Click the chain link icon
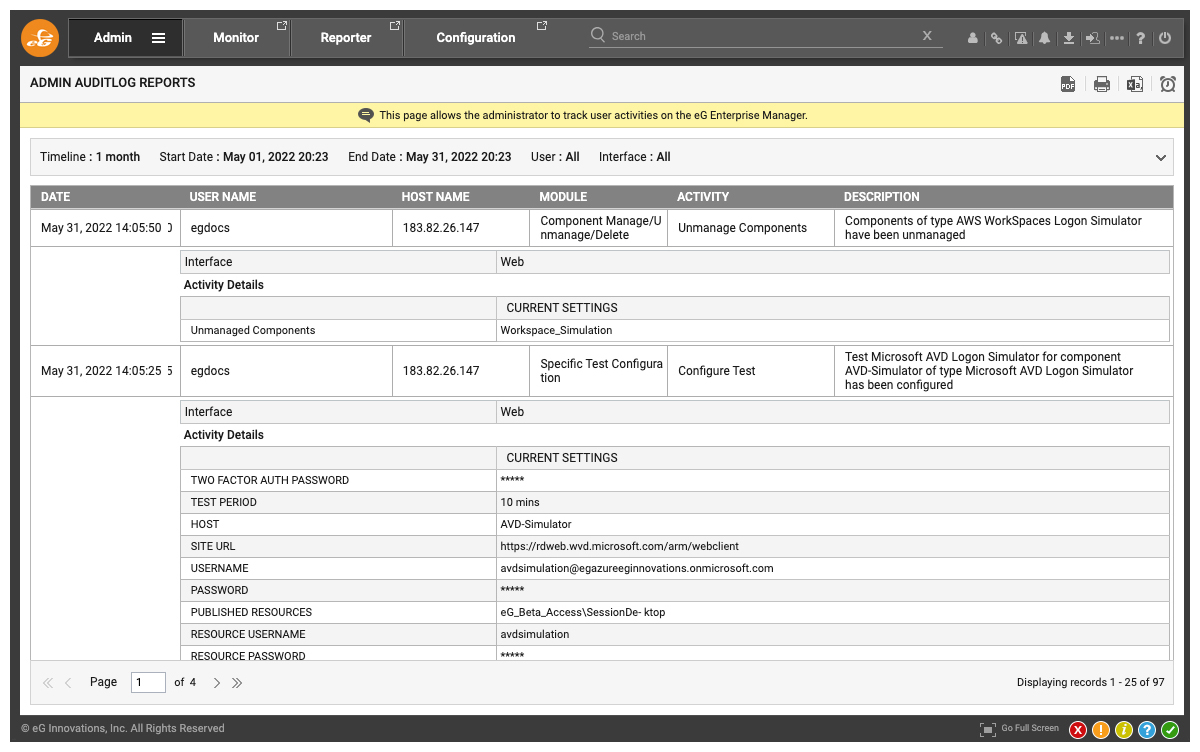This screenshot has width=1200, height=752. (996, 38)
